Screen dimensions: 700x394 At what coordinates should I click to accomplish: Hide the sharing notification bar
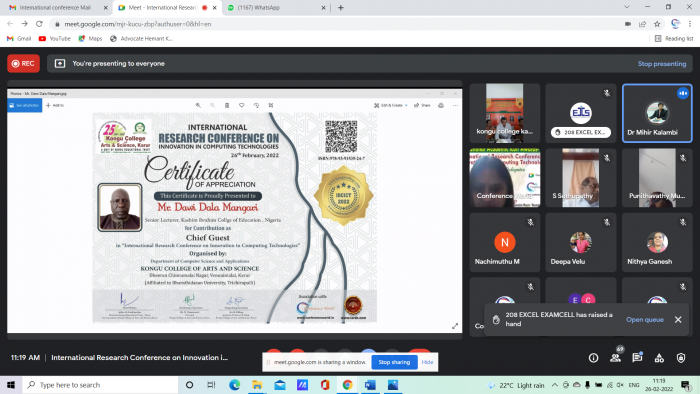coord(427,362)
